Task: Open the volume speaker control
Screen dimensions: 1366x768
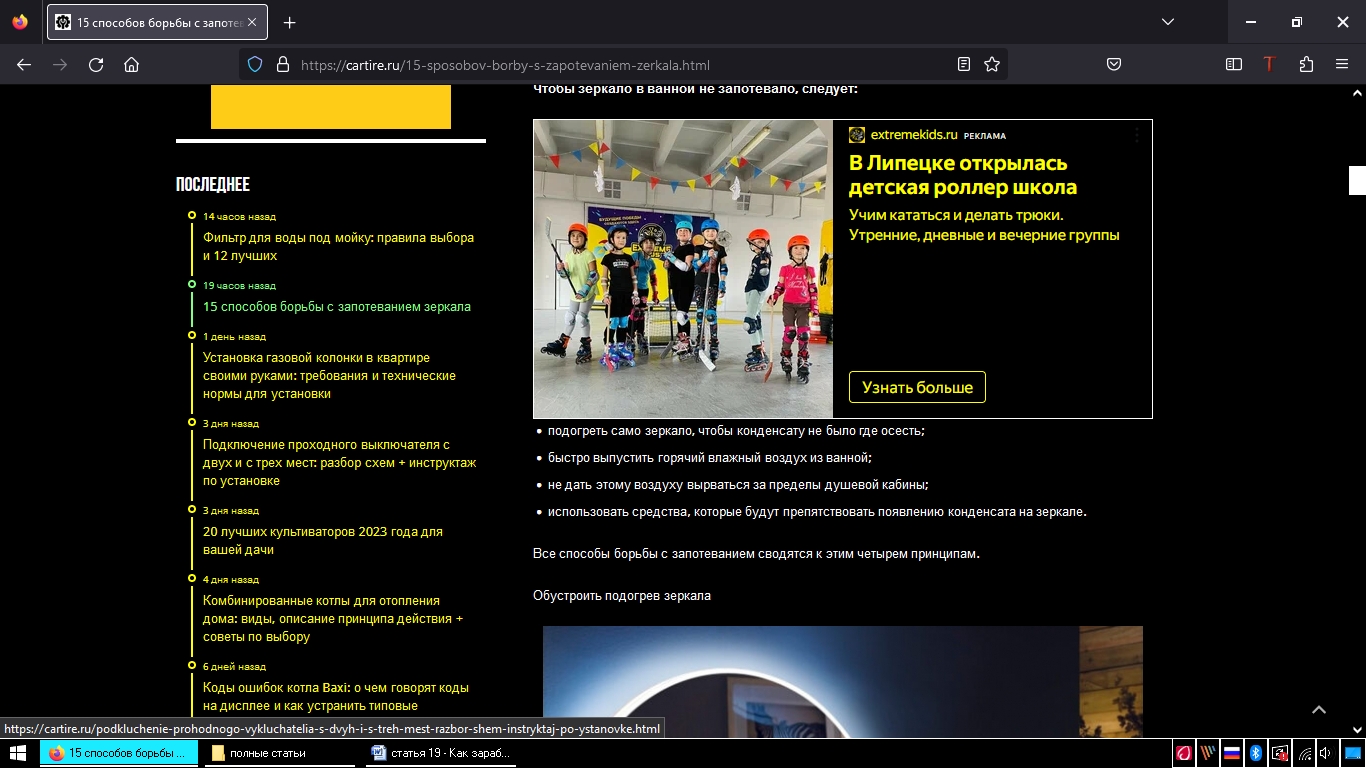Action: tap(1326, 753)
